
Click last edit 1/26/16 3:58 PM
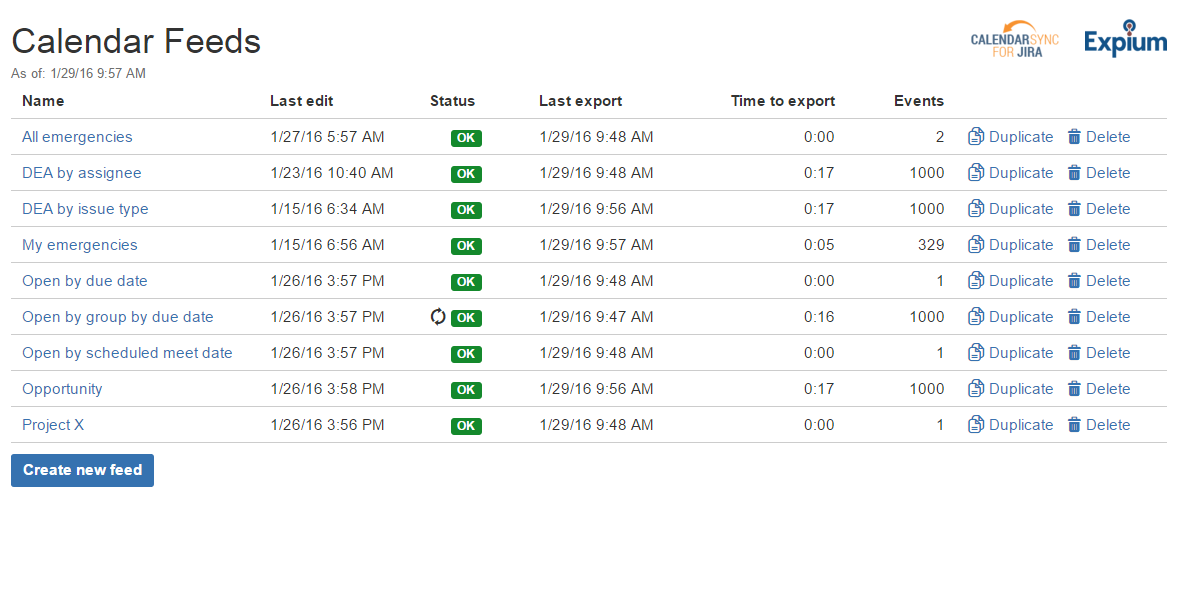(x=327, y=389)
